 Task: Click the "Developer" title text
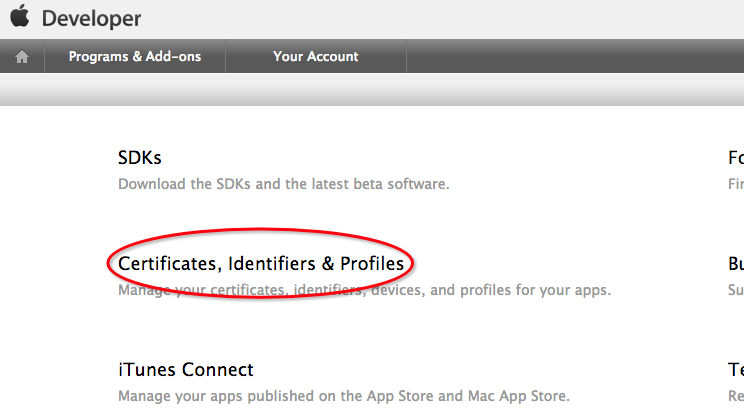coord(91,19)
